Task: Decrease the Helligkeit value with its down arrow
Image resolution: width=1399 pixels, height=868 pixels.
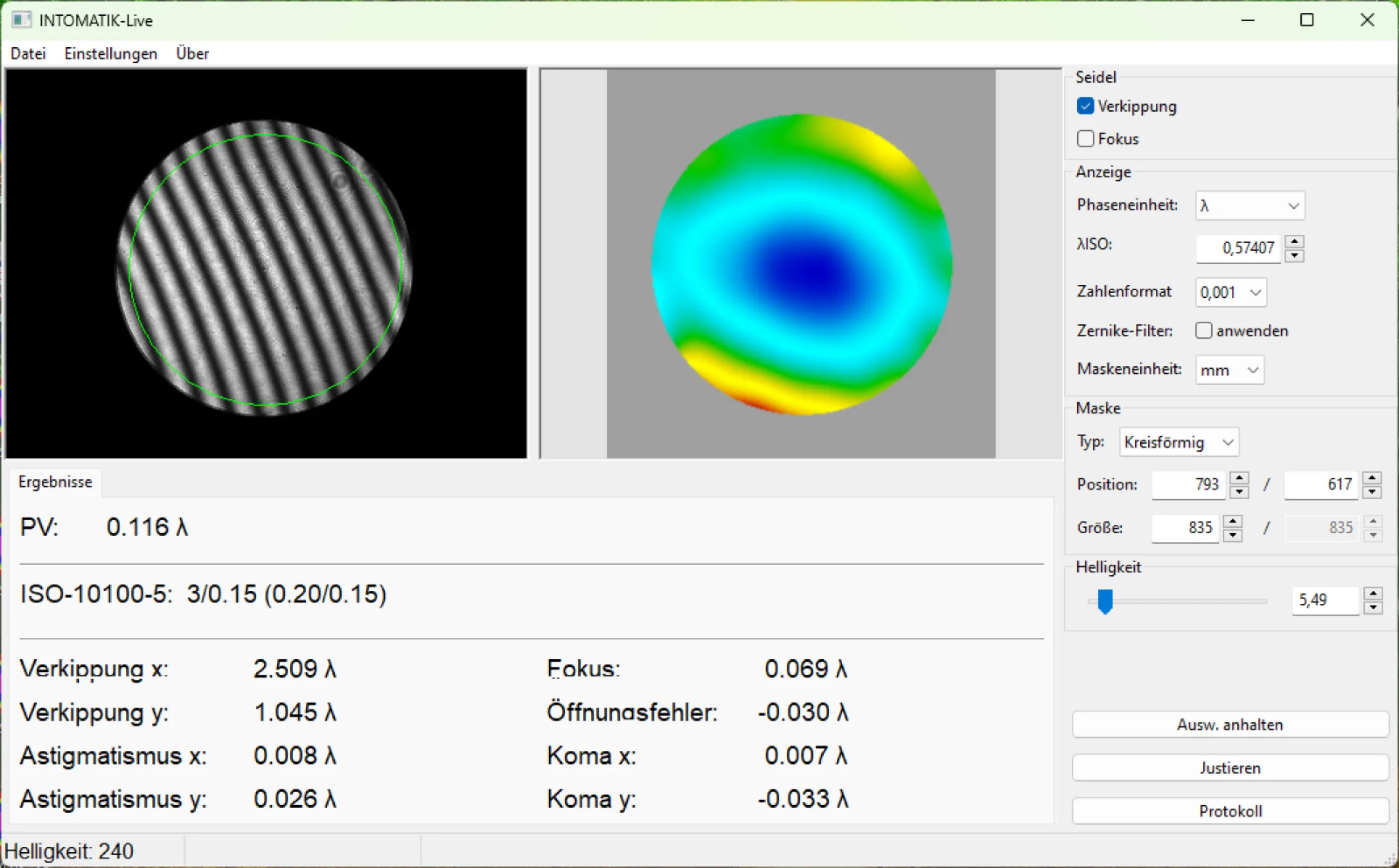Action: coord(1372,608)
